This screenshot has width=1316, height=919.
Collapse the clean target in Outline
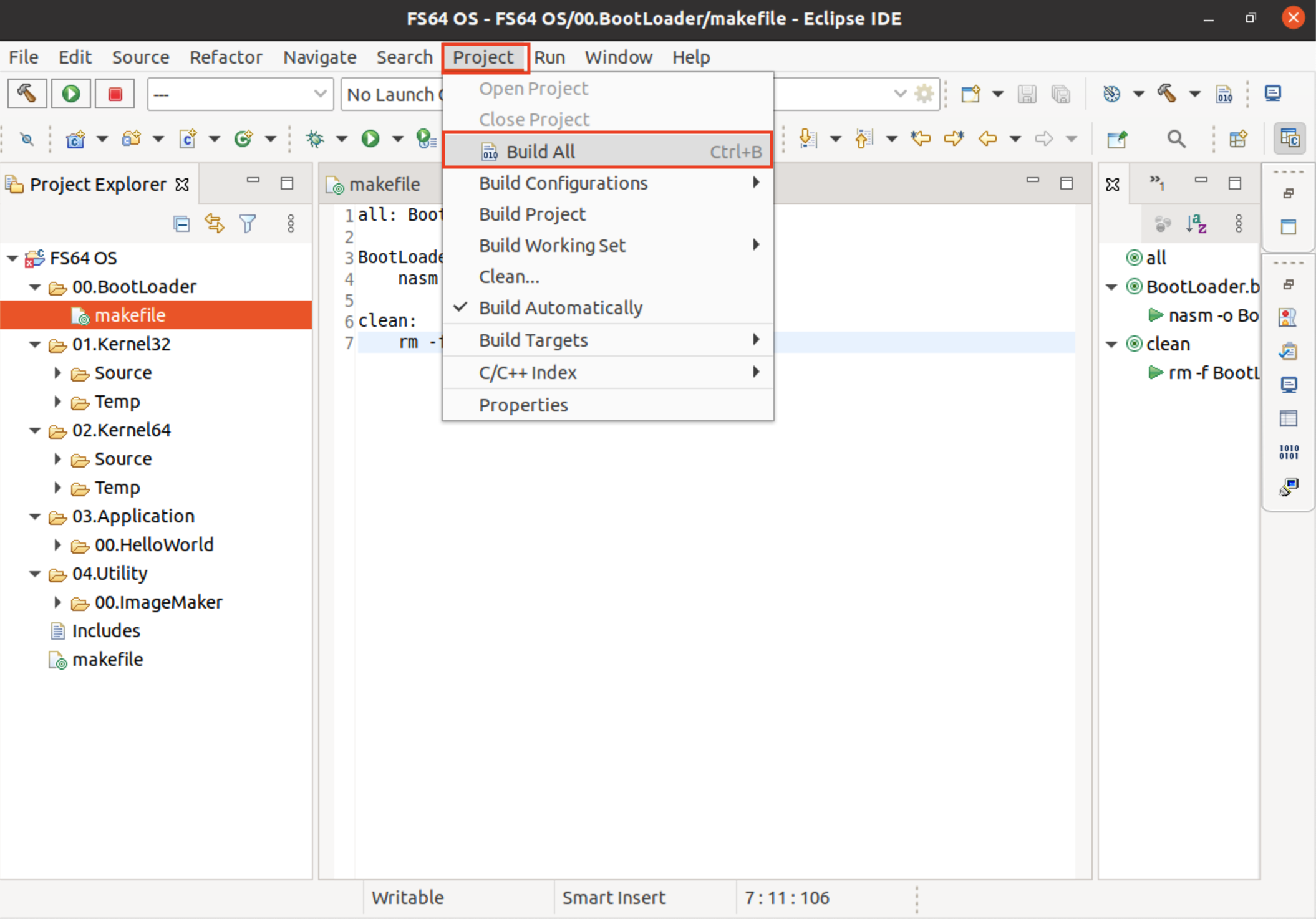coord(1111,344)
